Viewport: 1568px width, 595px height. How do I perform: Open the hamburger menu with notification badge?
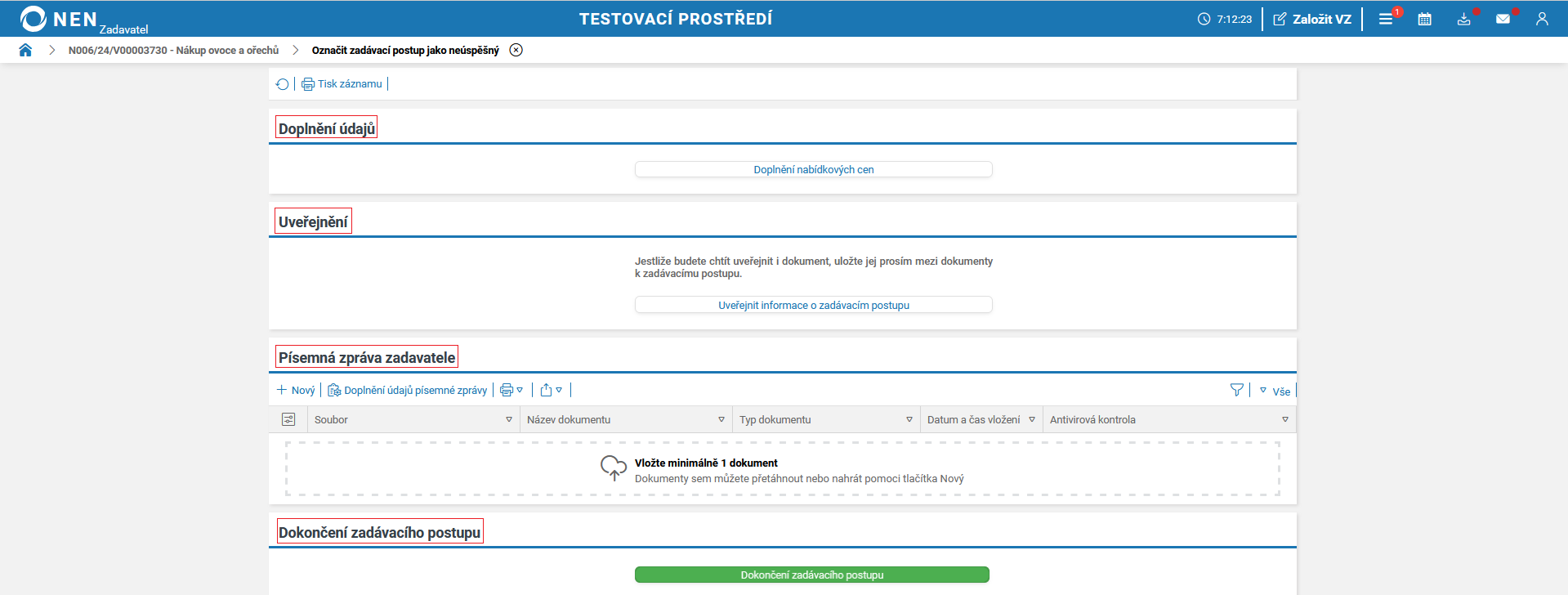(1386, 19)
